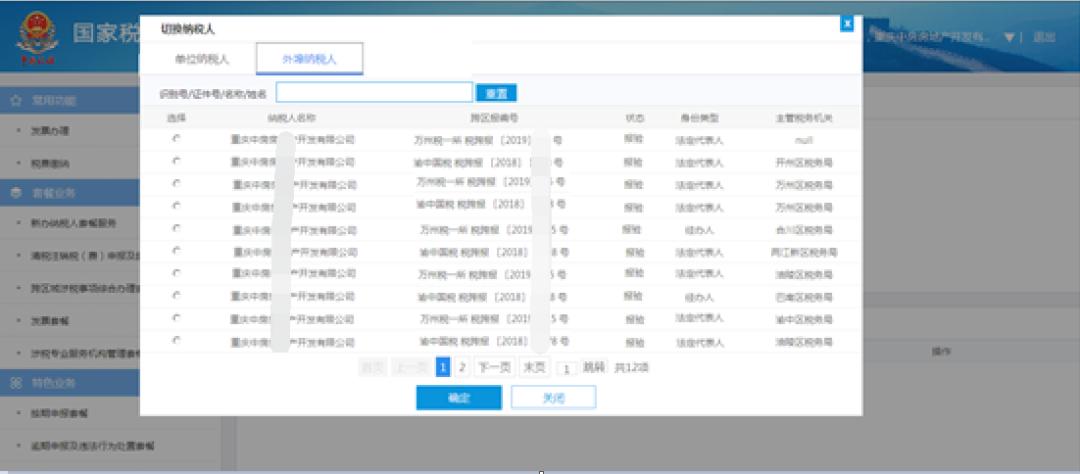Image resolution: width=1080 pixels, height=474 pixels.
Task: Jump to 末页 last page
Action: (535, 367)
